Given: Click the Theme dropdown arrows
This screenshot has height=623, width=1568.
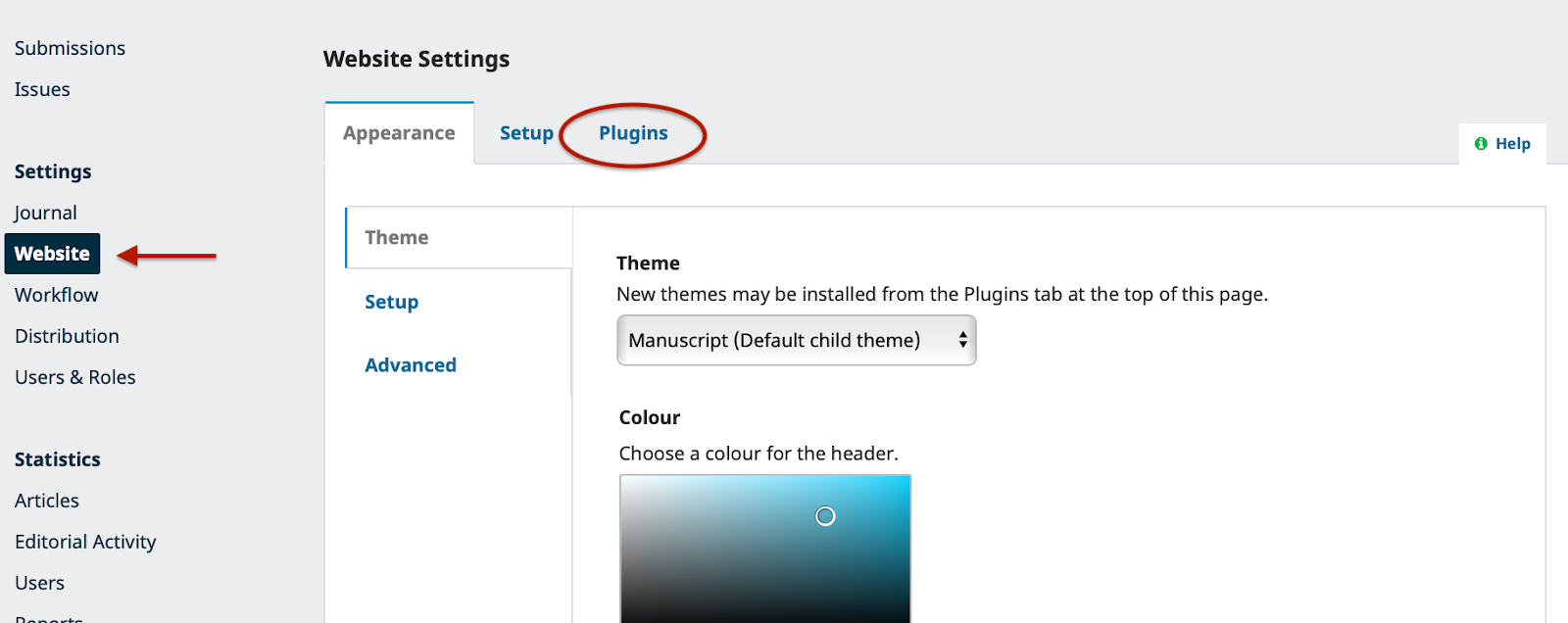Looking at the screenshot, I should pyautogui.click(x=963, y=340).
